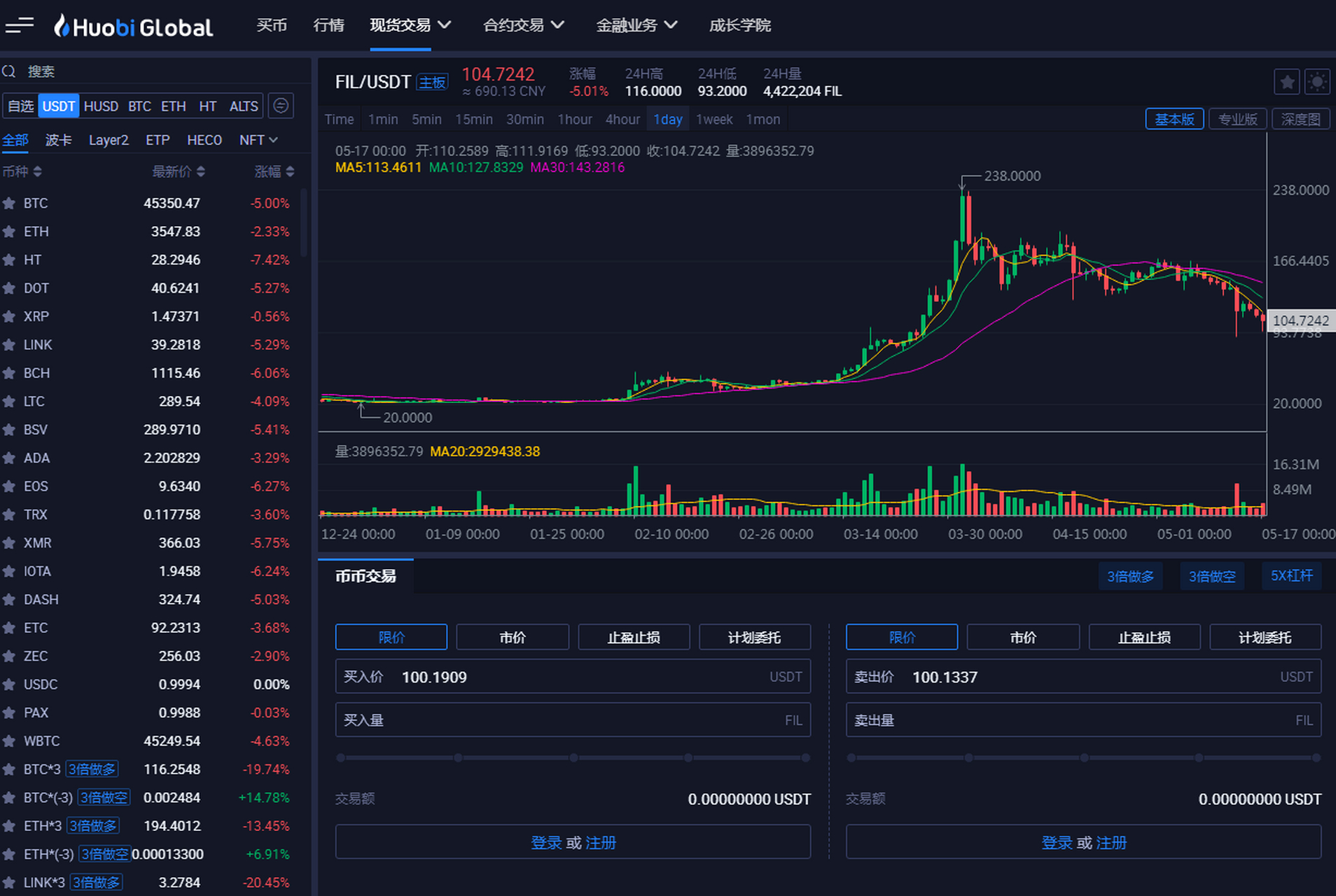
Task: Click the Huobi Global logo
Action: (x=134, y=27)
